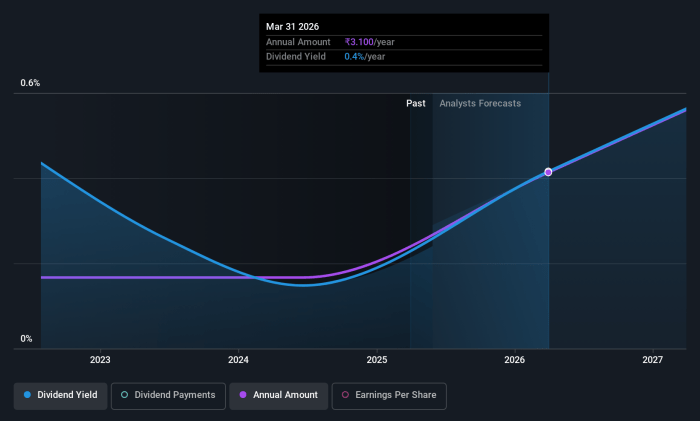Toggle the Dividend Yield series text
The width and height of the screenshot is (700, 421).
click(x=67, y=395)
